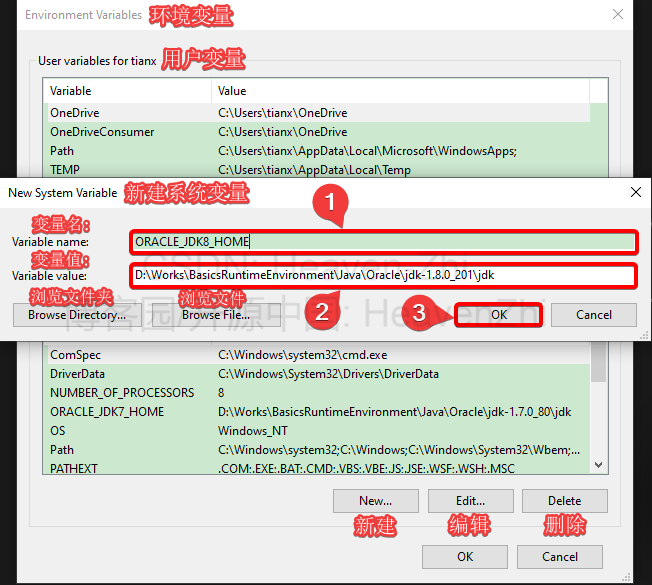The height and width of the screenshot is (585, 652).
Task: Click the Variable name input field
Action: (383, 242)
